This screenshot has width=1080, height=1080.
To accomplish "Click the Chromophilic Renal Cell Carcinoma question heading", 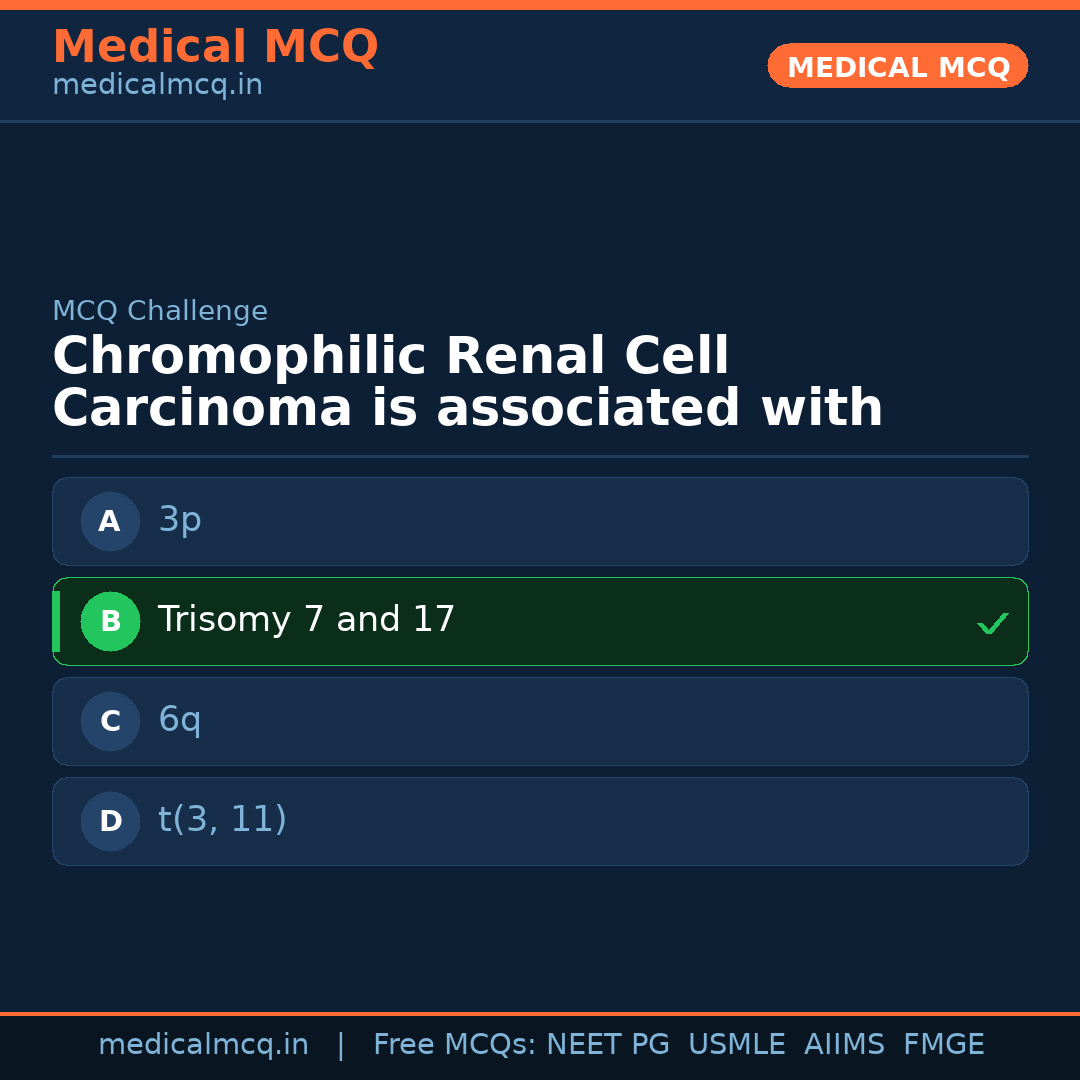I will pos(467,383).
